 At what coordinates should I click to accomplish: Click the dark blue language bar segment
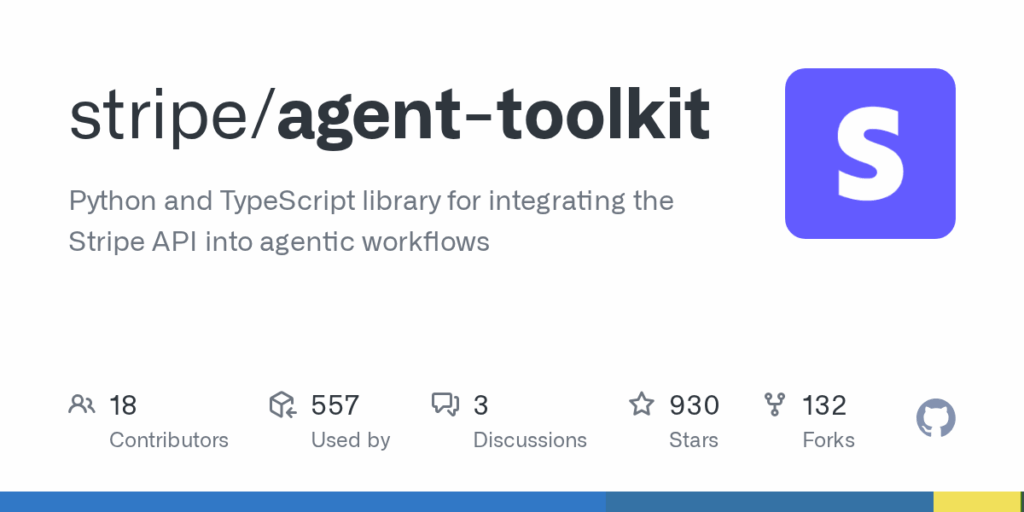coord(769,502)
